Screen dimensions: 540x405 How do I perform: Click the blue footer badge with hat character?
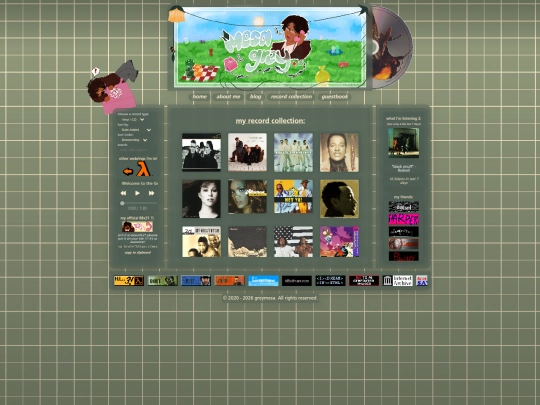(x=196, y=281)
